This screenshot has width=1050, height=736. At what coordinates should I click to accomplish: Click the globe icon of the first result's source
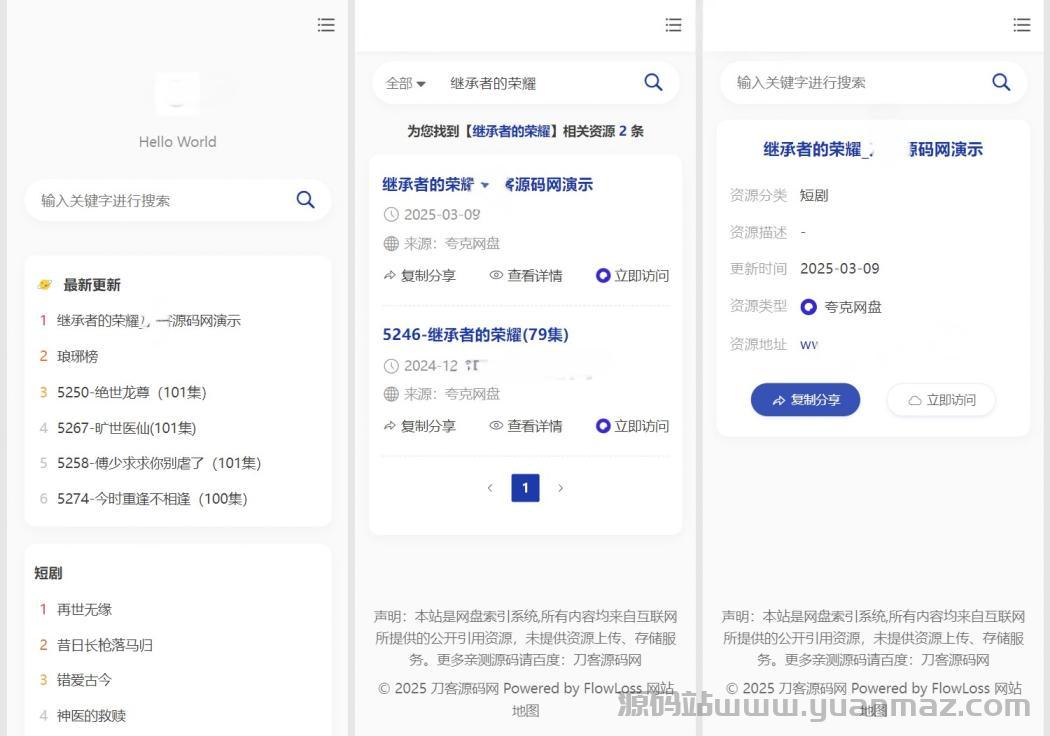391,244
